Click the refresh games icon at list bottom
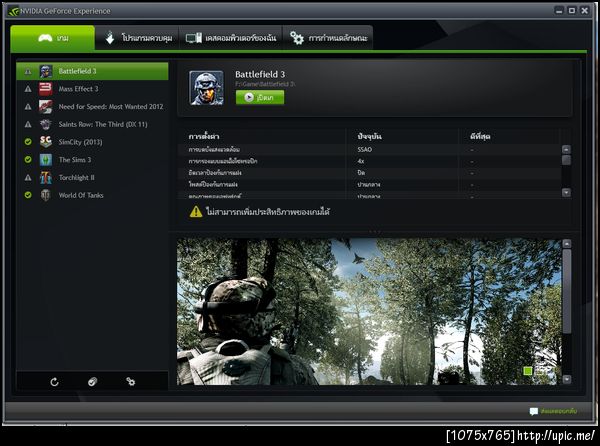 click(54, 382)
